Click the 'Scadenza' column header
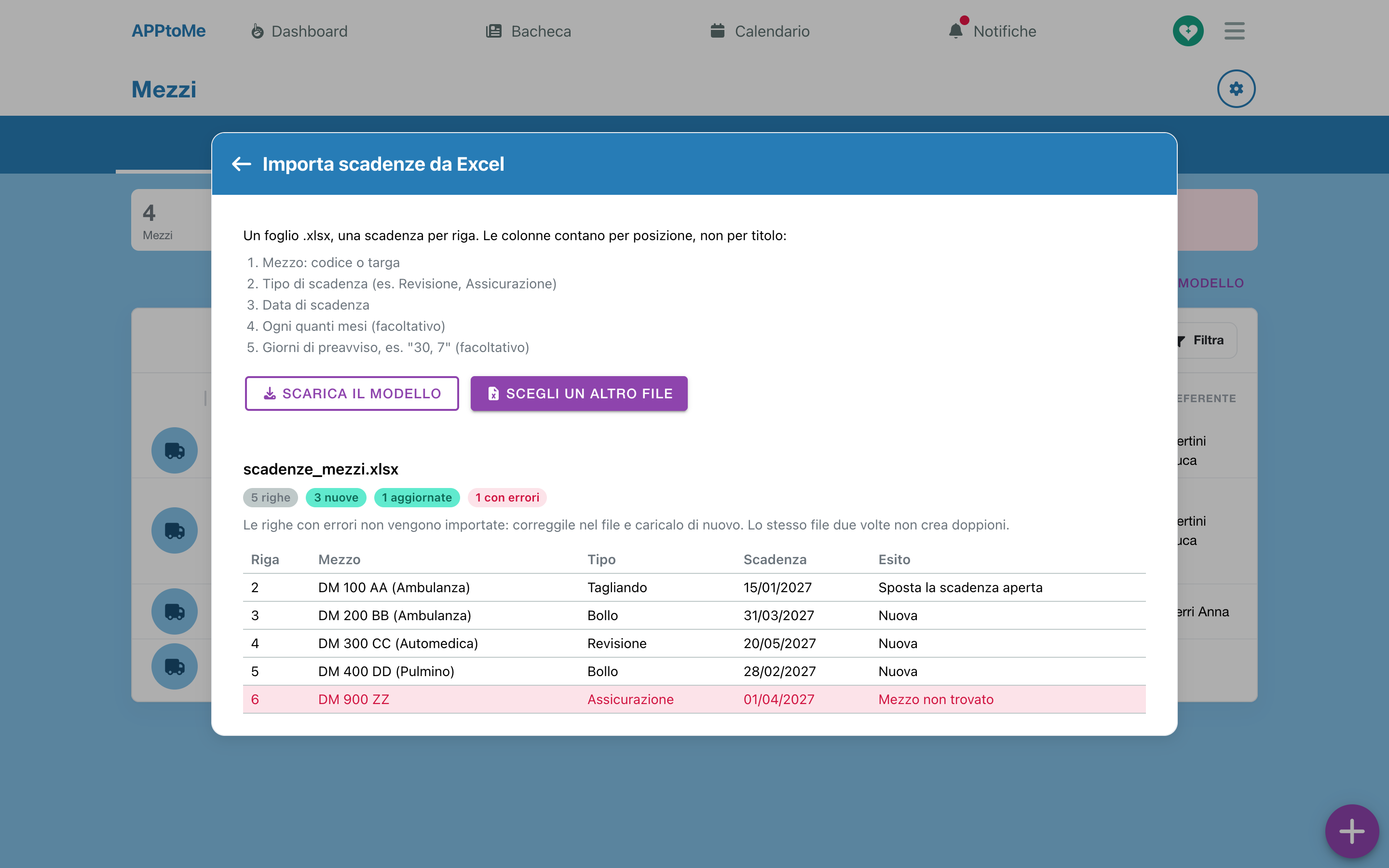Viewport: 1389px width, 868px height. click(x=775, y=560)
